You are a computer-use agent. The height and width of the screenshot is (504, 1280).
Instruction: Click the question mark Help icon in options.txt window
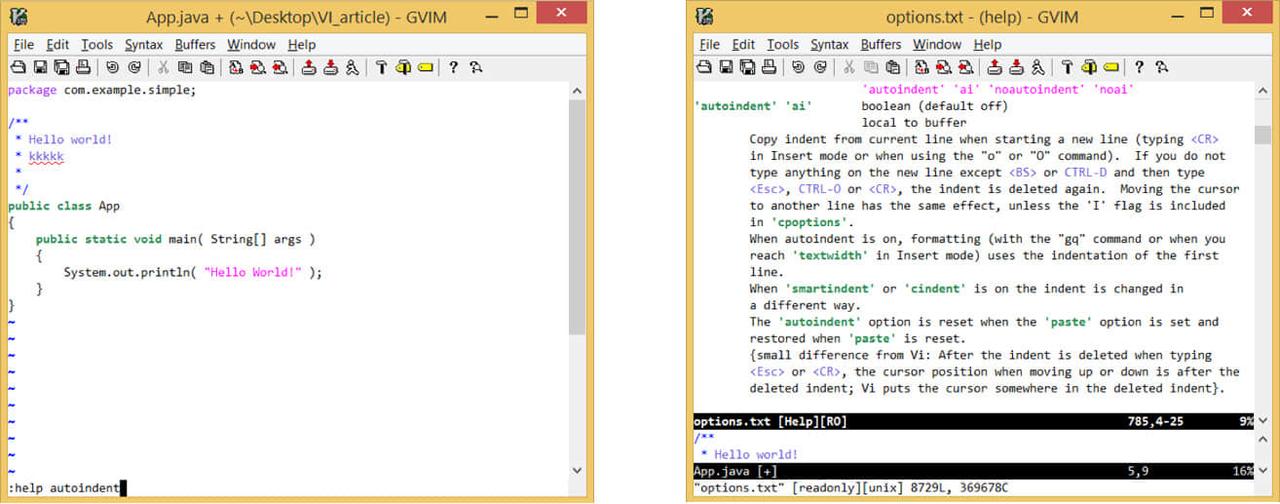pyautogui.click(x=1138, y=67)
